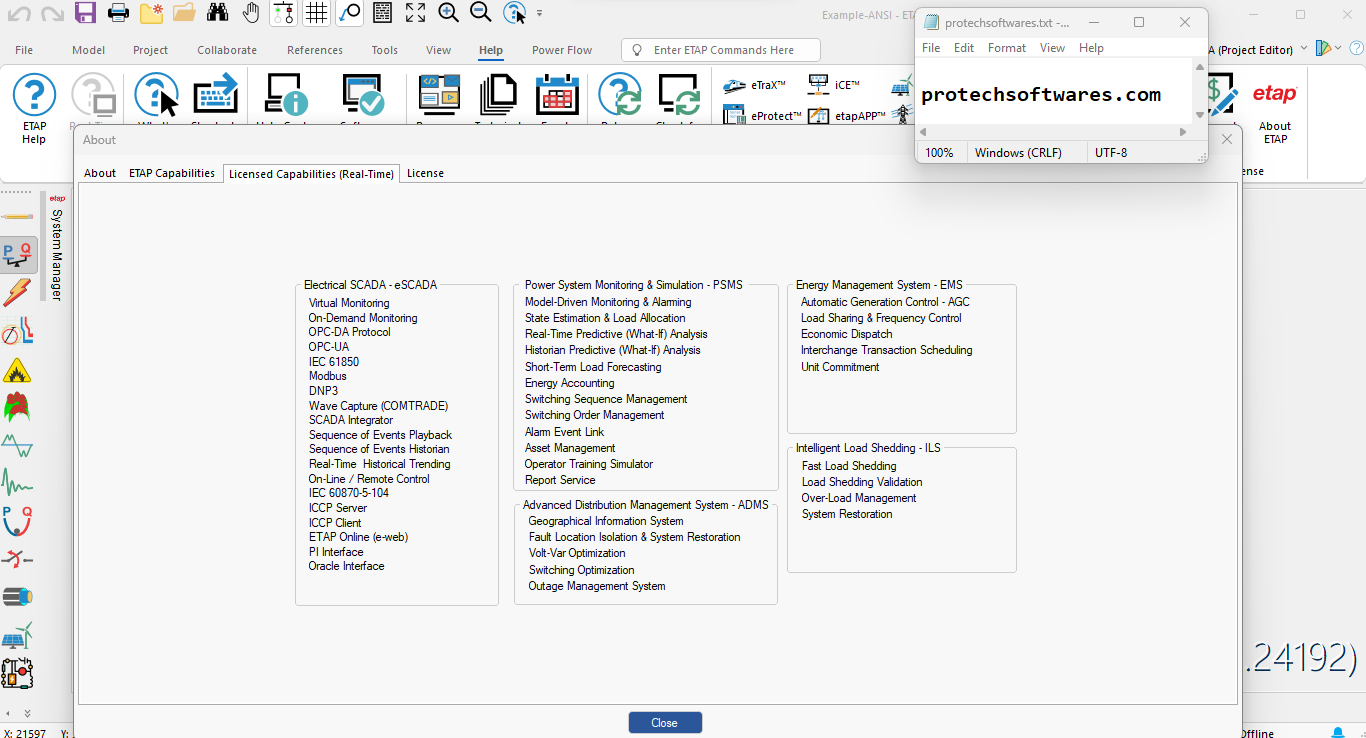Launch eTraX from ribbon
The width and height of the screenshot is (1366, 738).
(756, 85)
